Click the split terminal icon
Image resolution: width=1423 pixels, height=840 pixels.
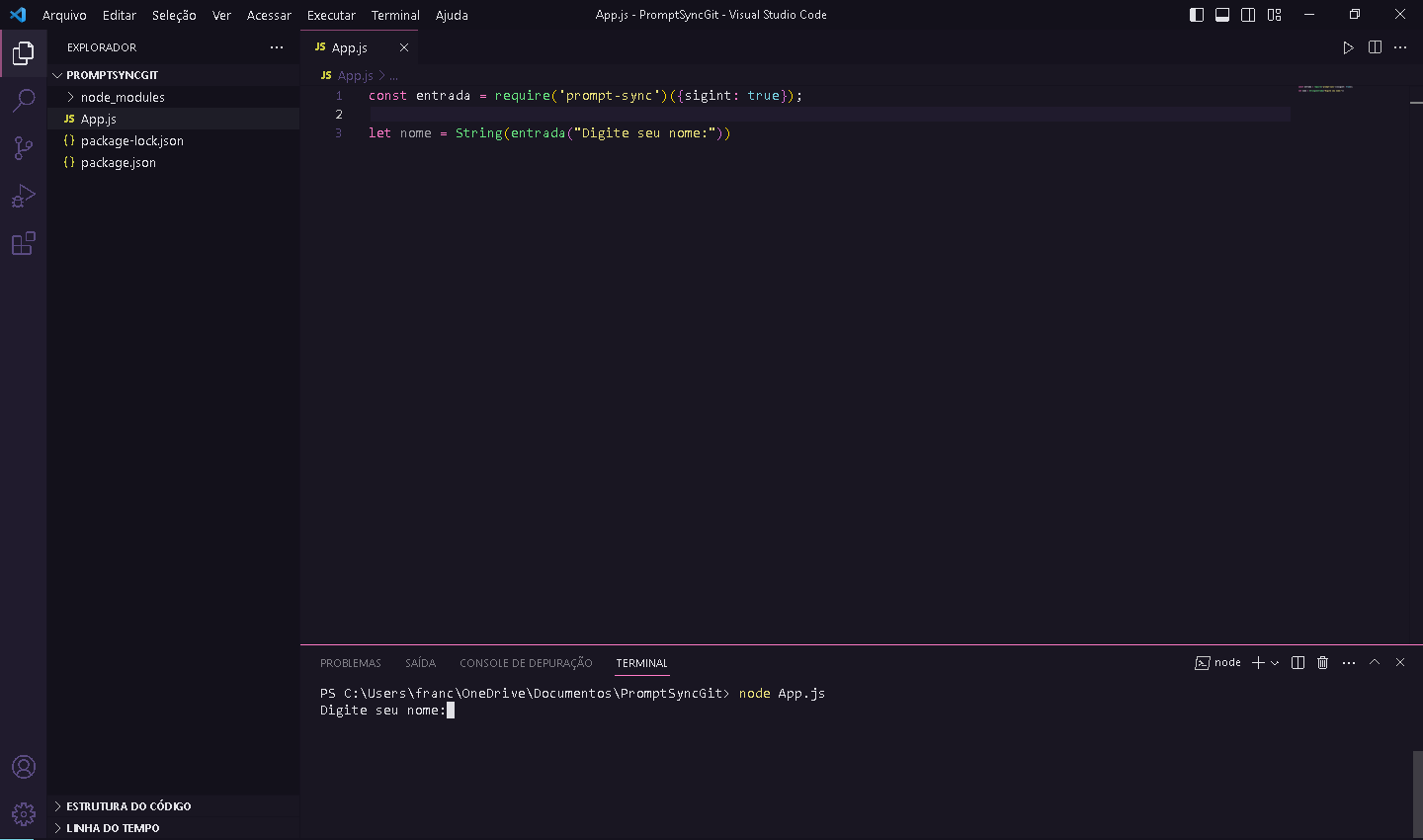pos(1297,662)
